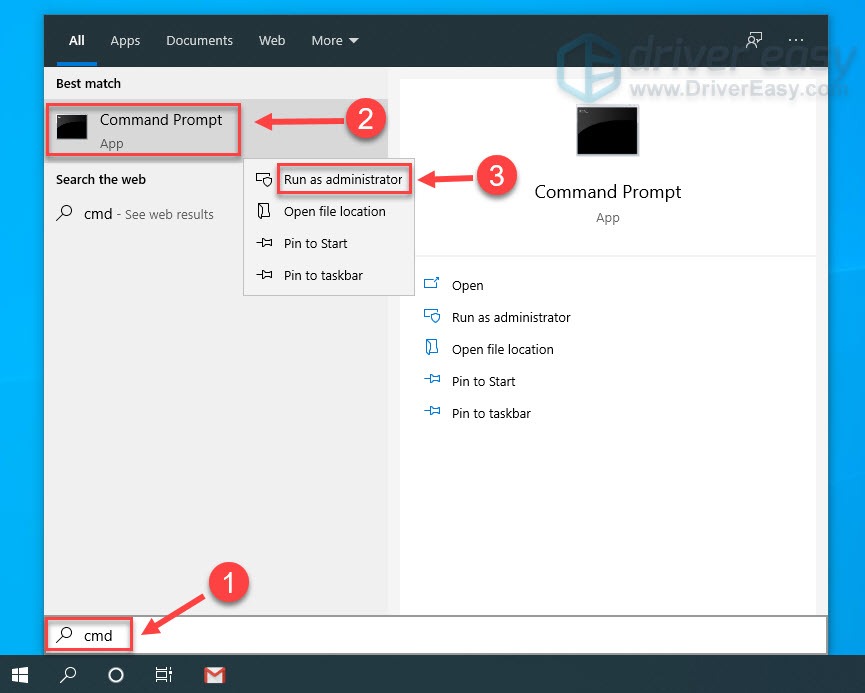Switch to the All search tab

76,40
